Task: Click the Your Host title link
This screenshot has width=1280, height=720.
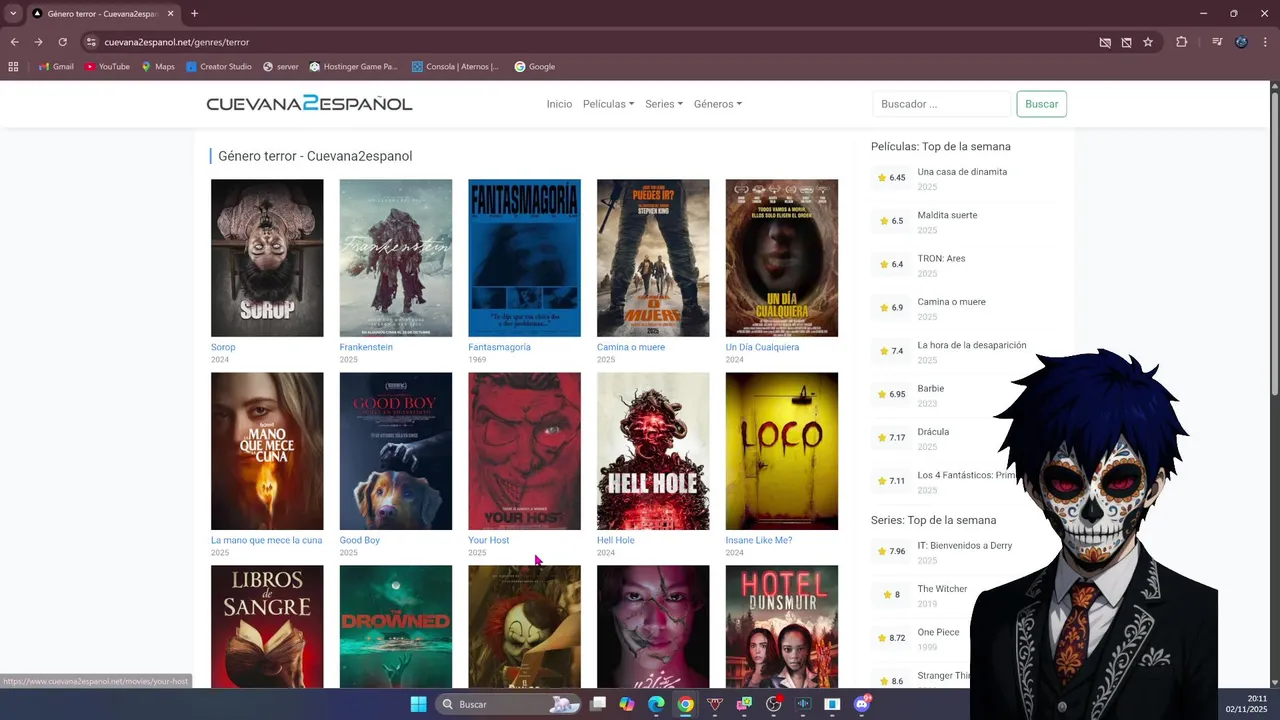Action: (489, 540)
